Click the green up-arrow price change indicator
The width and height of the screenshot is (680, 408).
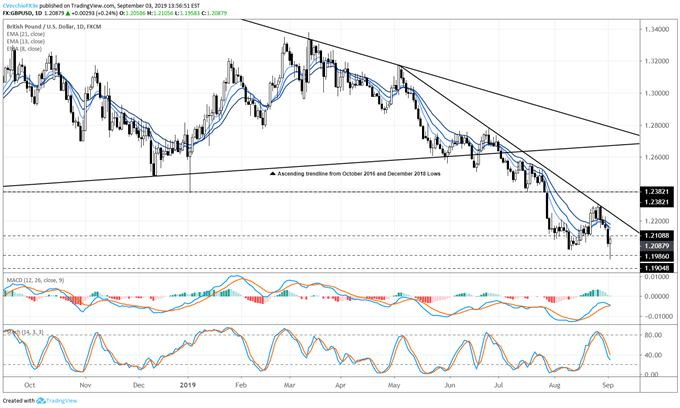68,13
